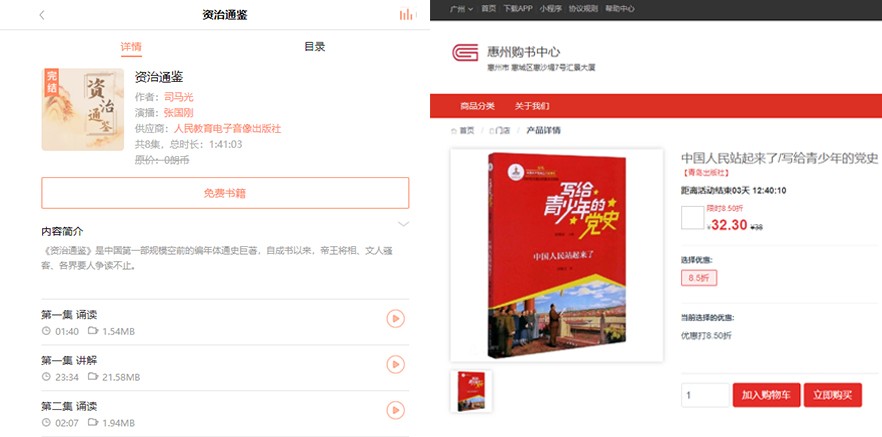Open 小程序 in the top bar
882x437 pixels.
[x=551, y=8]
